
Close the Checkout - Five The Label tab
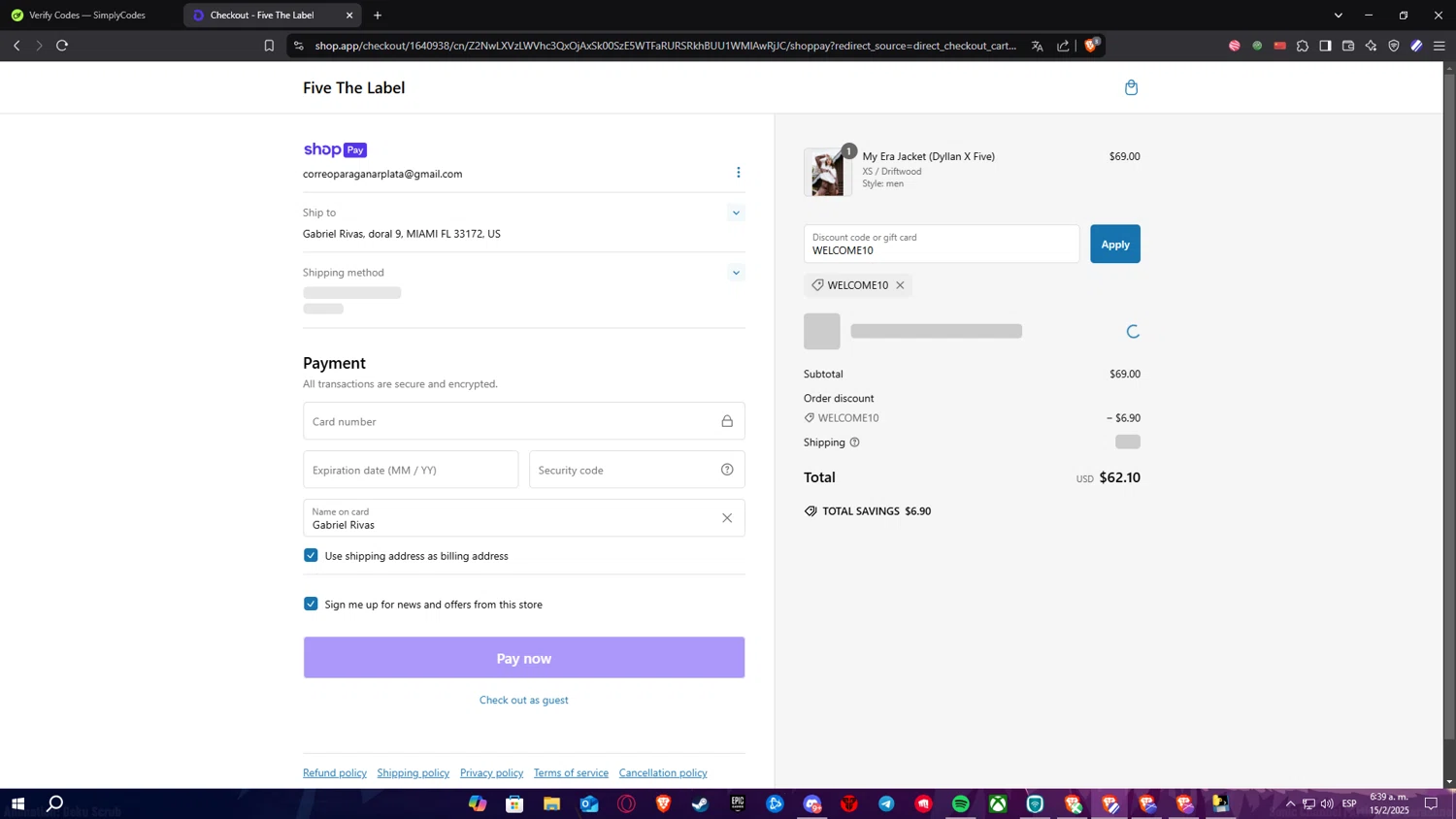point(349,15)
